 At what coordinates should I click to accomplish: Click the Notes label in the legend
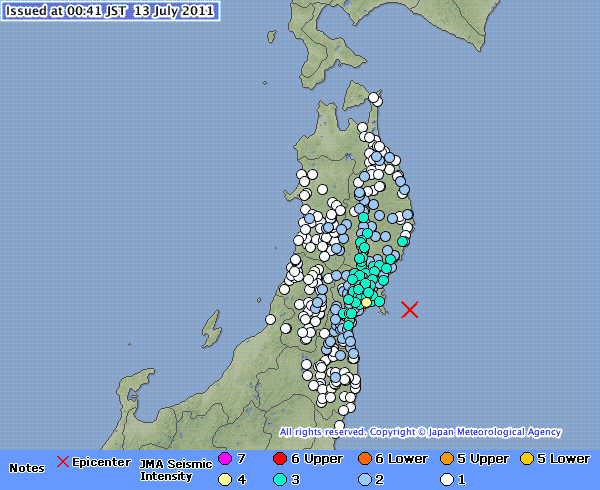tap(27, 468)
